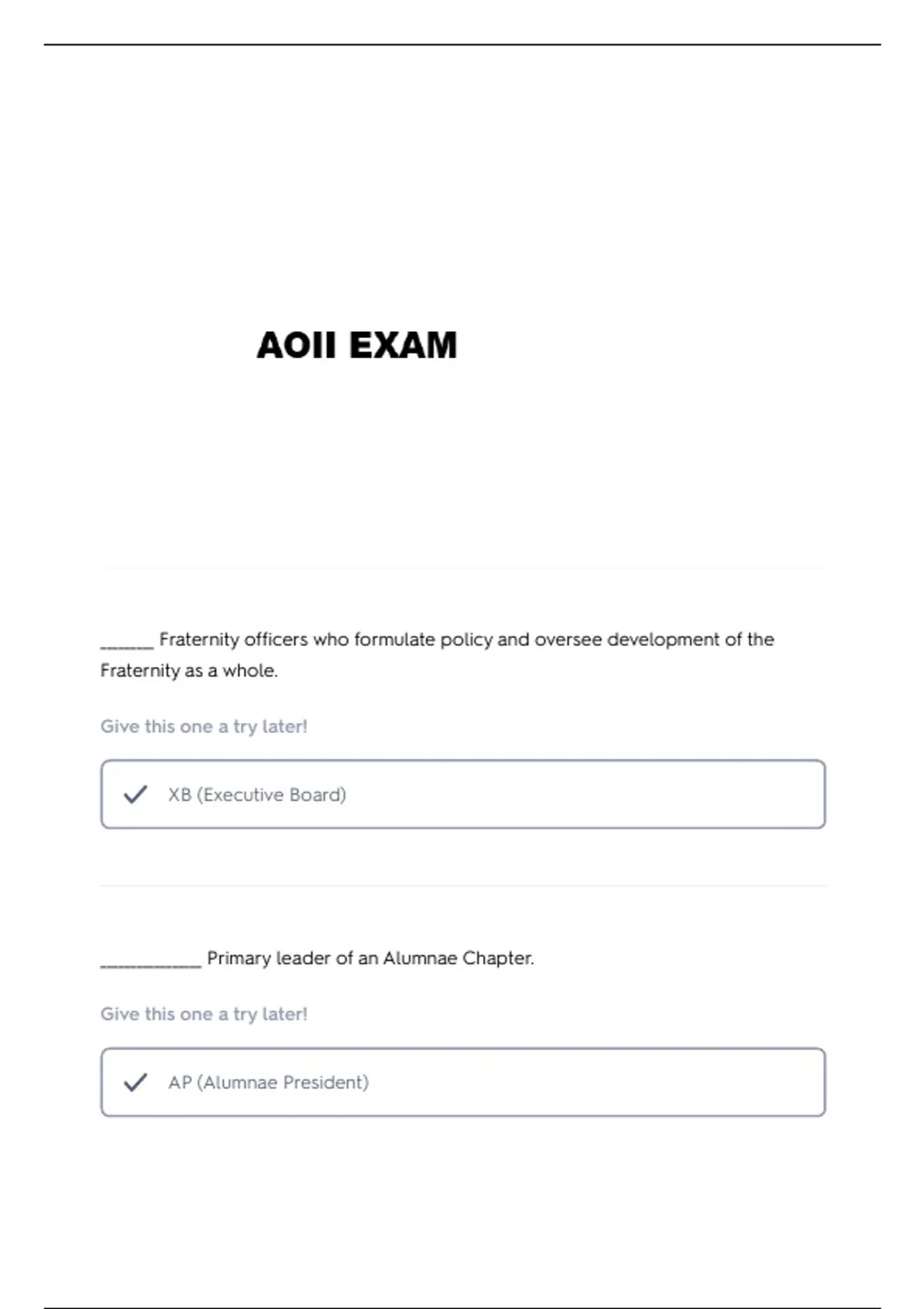
Task: Click the word 'EXAM' in the title
Action: click(x=403, y=345)
